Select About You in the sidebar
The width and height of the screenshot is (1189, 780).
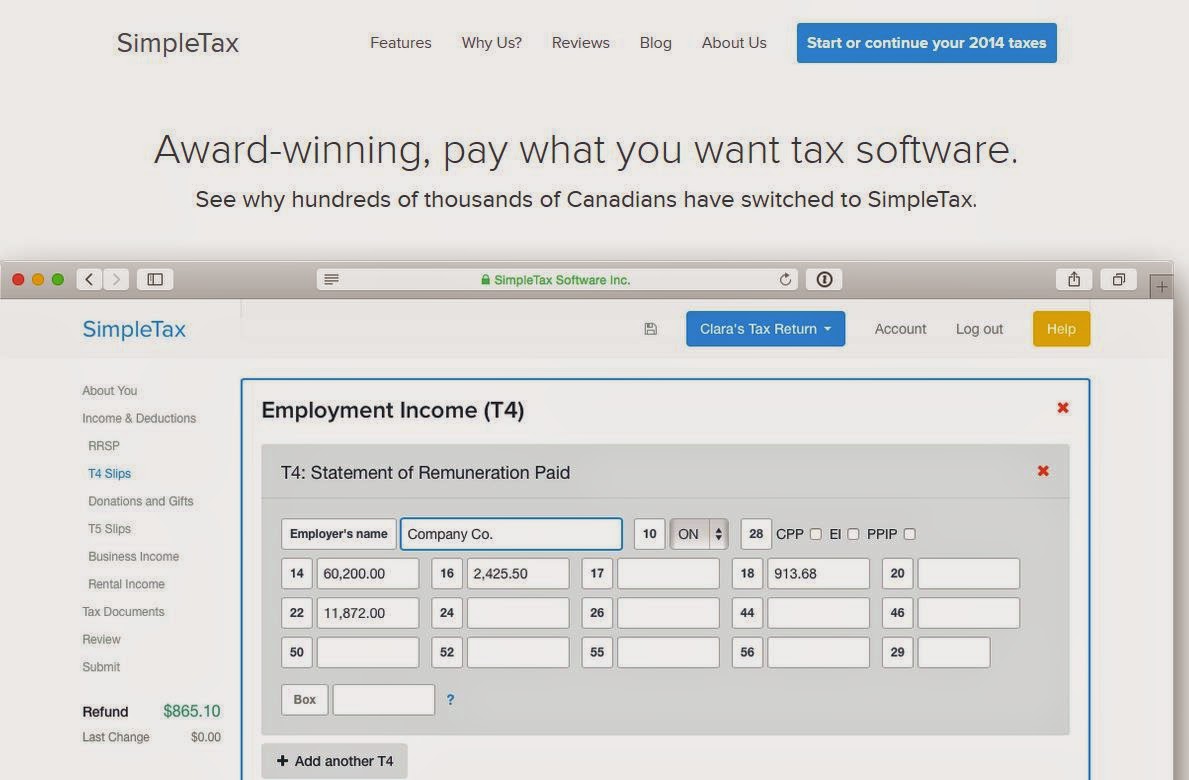tap(110, 390)
